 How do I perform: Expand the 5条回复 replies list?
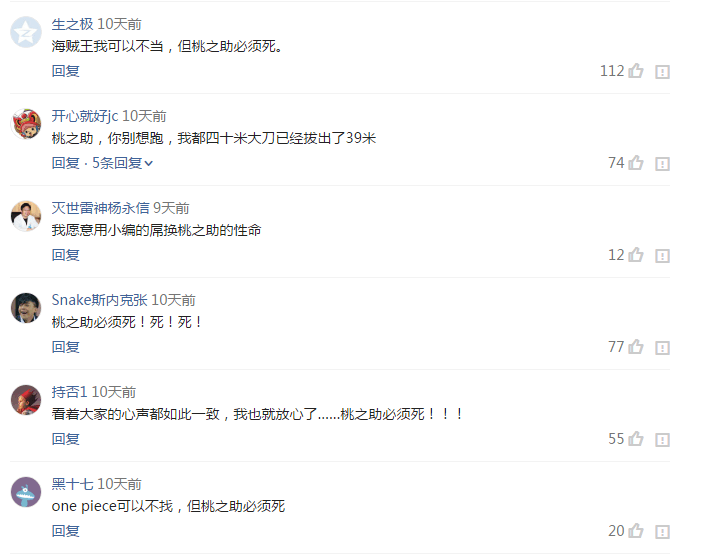click(x=122, y=163)
